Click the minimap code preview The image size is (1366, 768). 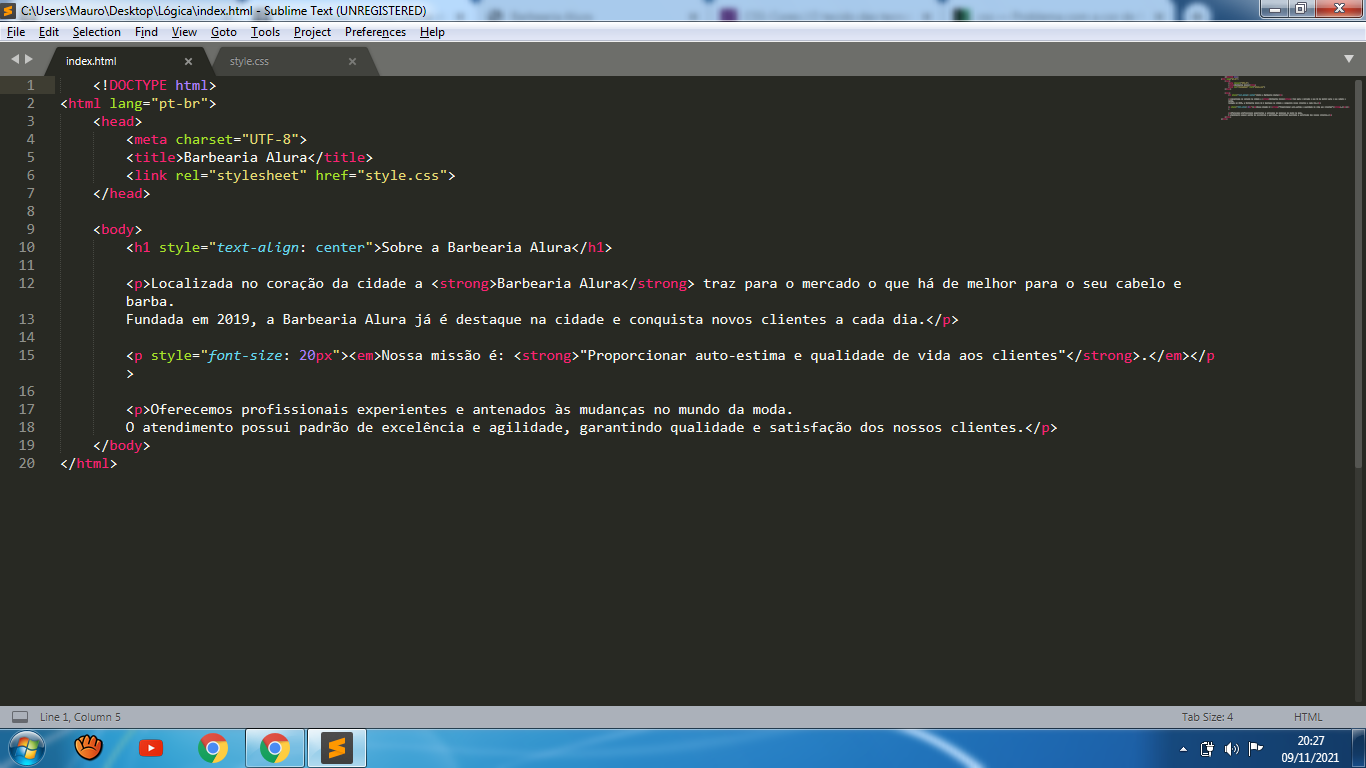(1283, 98)
